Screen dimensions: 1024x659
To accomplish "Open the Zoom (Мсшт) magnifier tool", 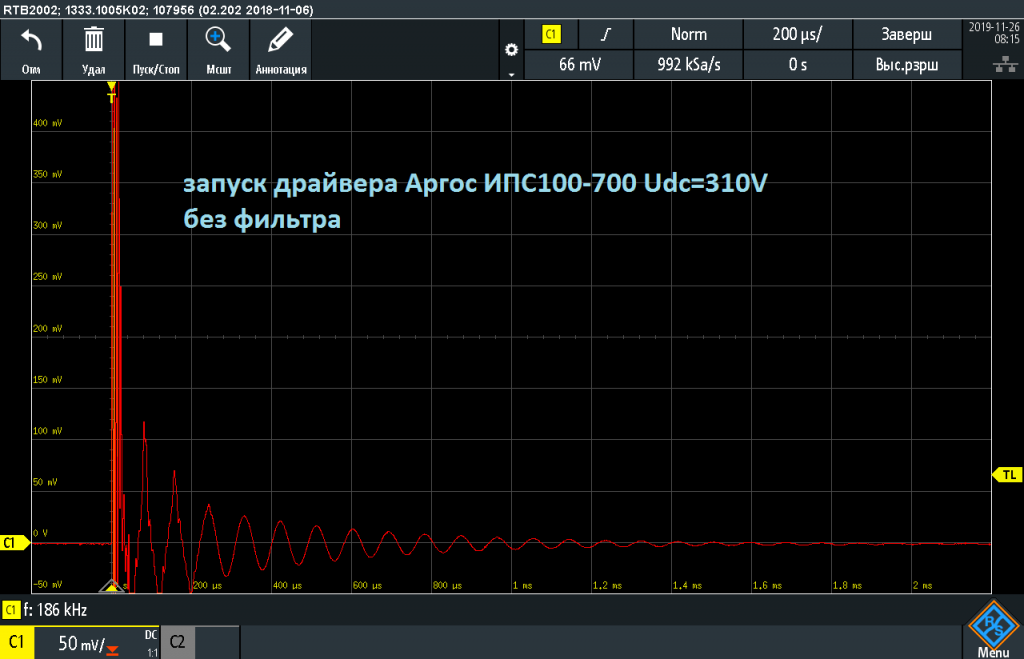I will (x=217, y=40).
